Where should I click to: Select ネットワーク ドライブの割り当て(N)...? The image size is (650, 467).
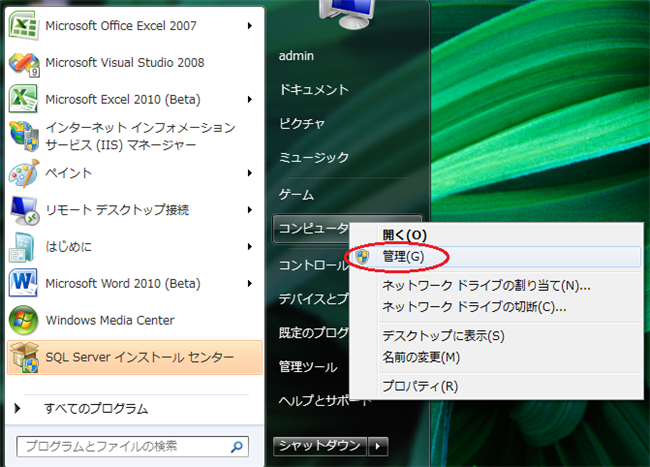486,286
